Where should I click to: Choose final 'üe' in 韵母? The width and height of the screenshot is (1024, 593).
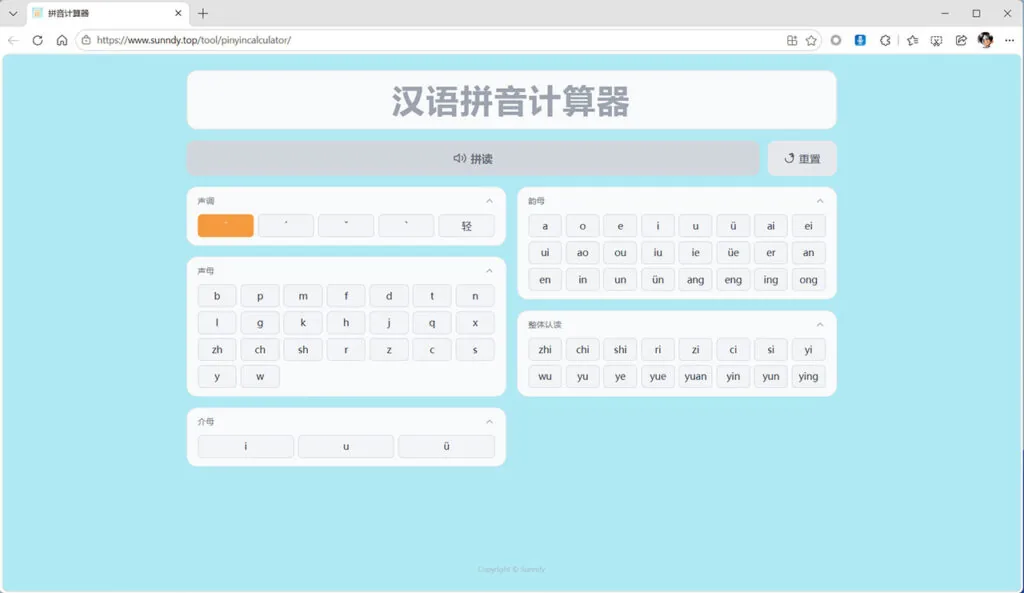pos(733,253)
